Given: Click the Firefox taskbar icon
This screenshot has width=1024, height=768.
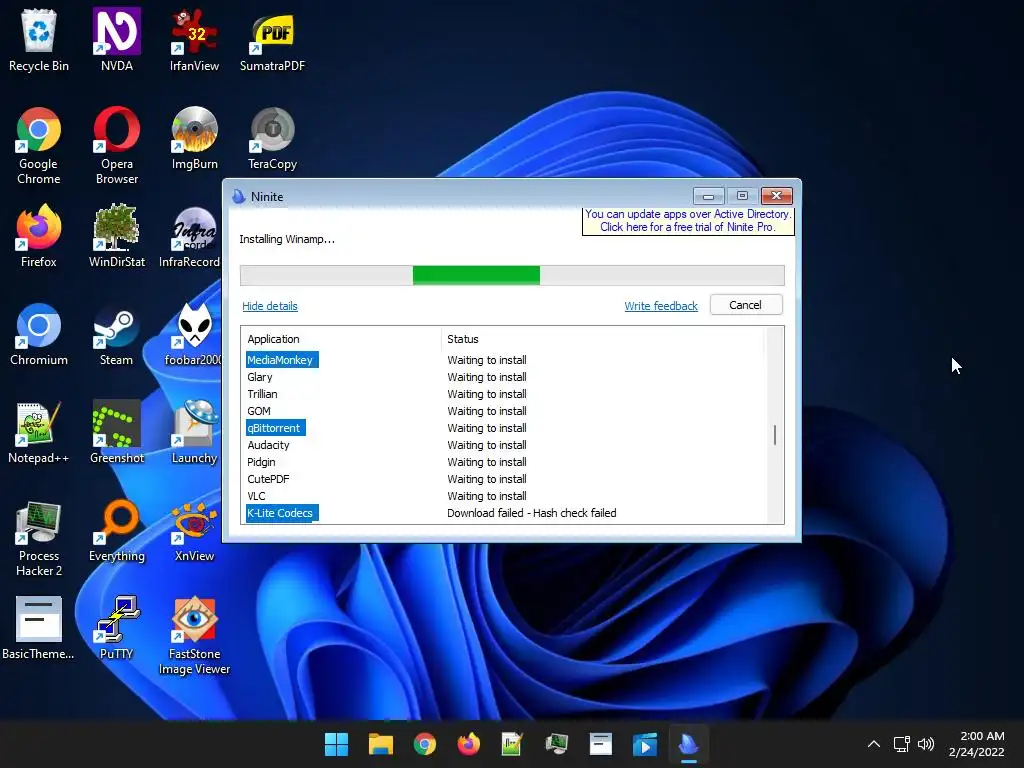Looking at the screenshot, I should click(x=468, y=744).
